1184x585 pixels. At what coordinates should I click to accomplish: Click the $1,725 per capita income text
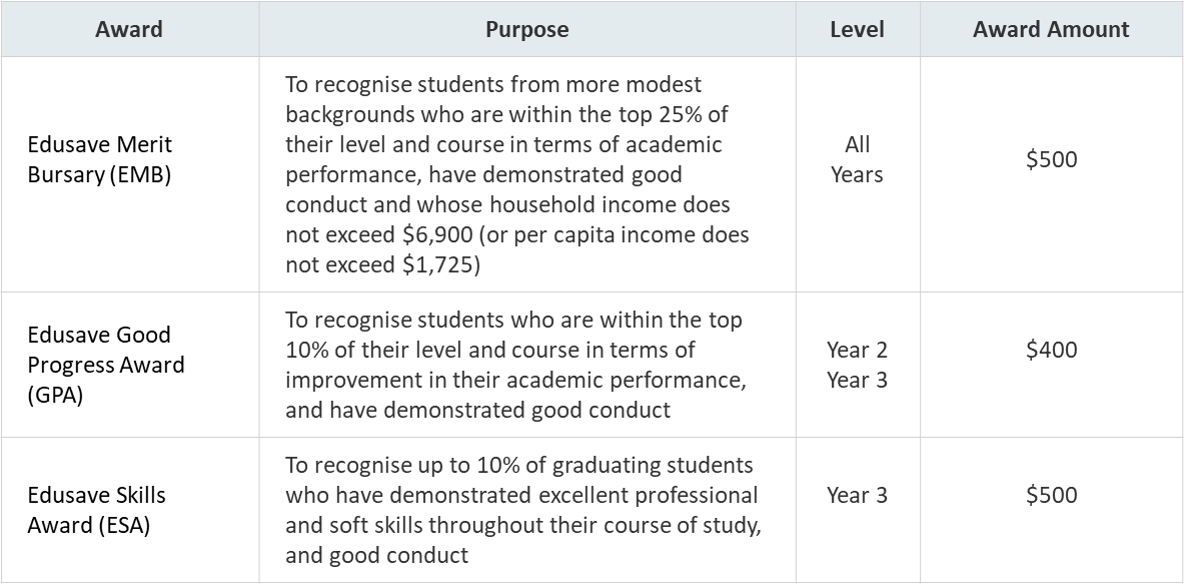coord(438,266)
